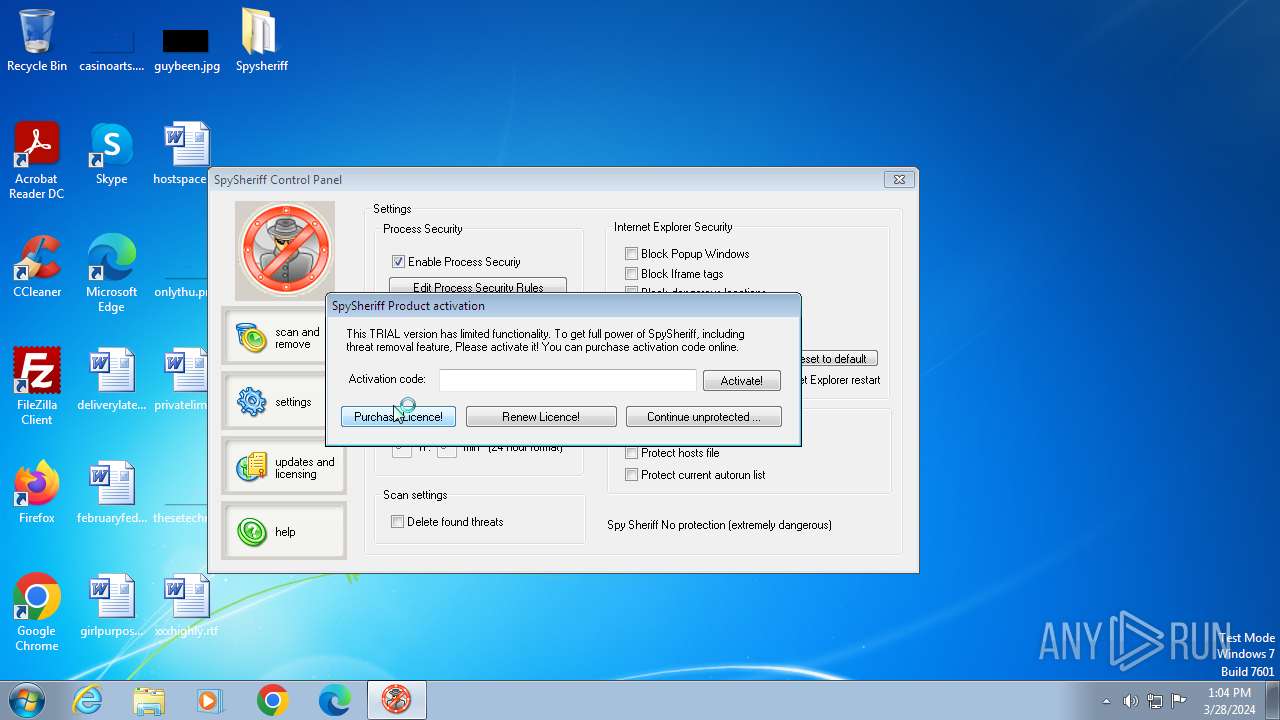Close the SpySheriff Control Panel window

[x=898, y=180]
